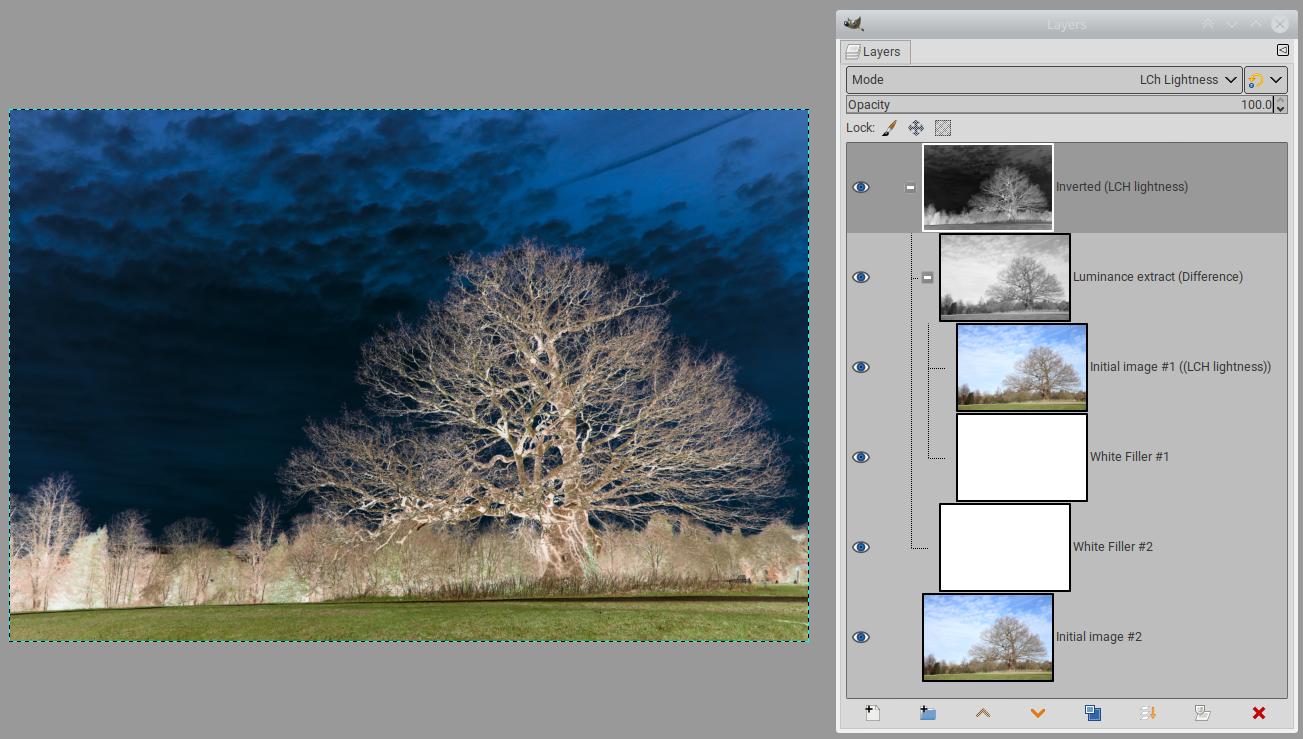Create a new layer
The height and width of the screenshot is (739, 1303).
[x=872, y=713]
